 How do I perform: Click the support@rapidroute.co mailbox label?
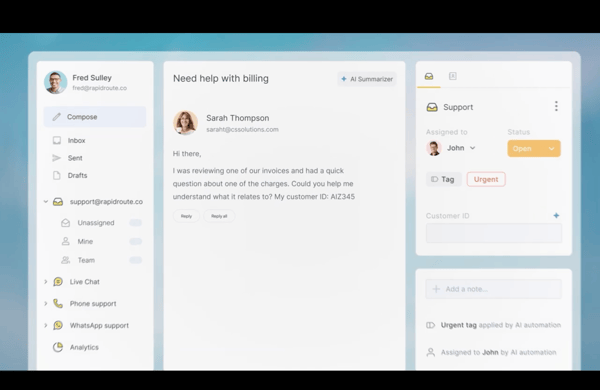[106, 202]
